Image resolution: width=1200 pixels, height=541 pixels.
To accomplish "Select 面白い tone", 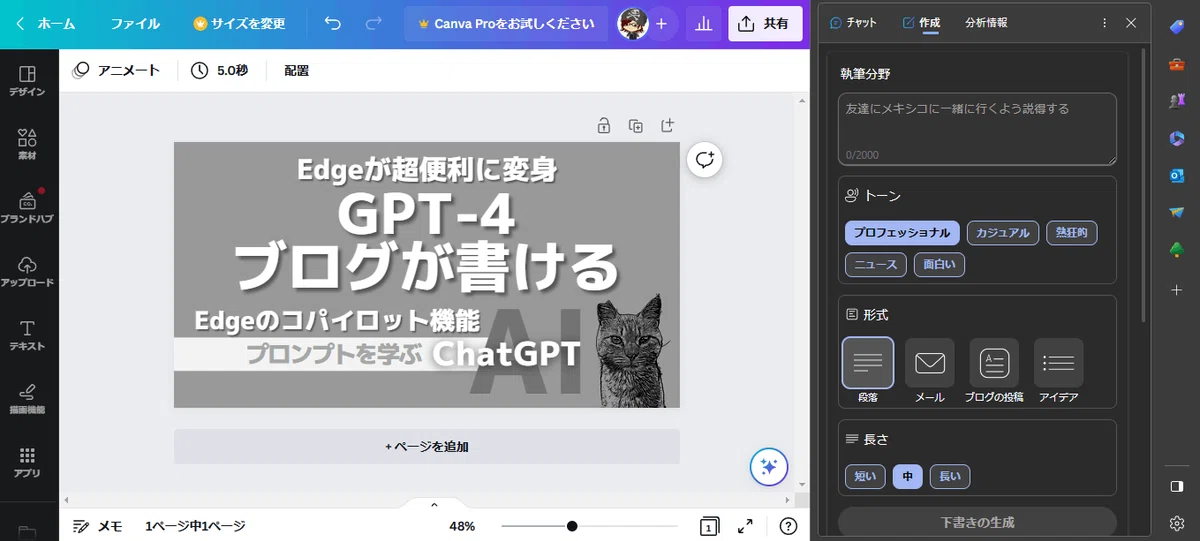I will click(939, 265).
